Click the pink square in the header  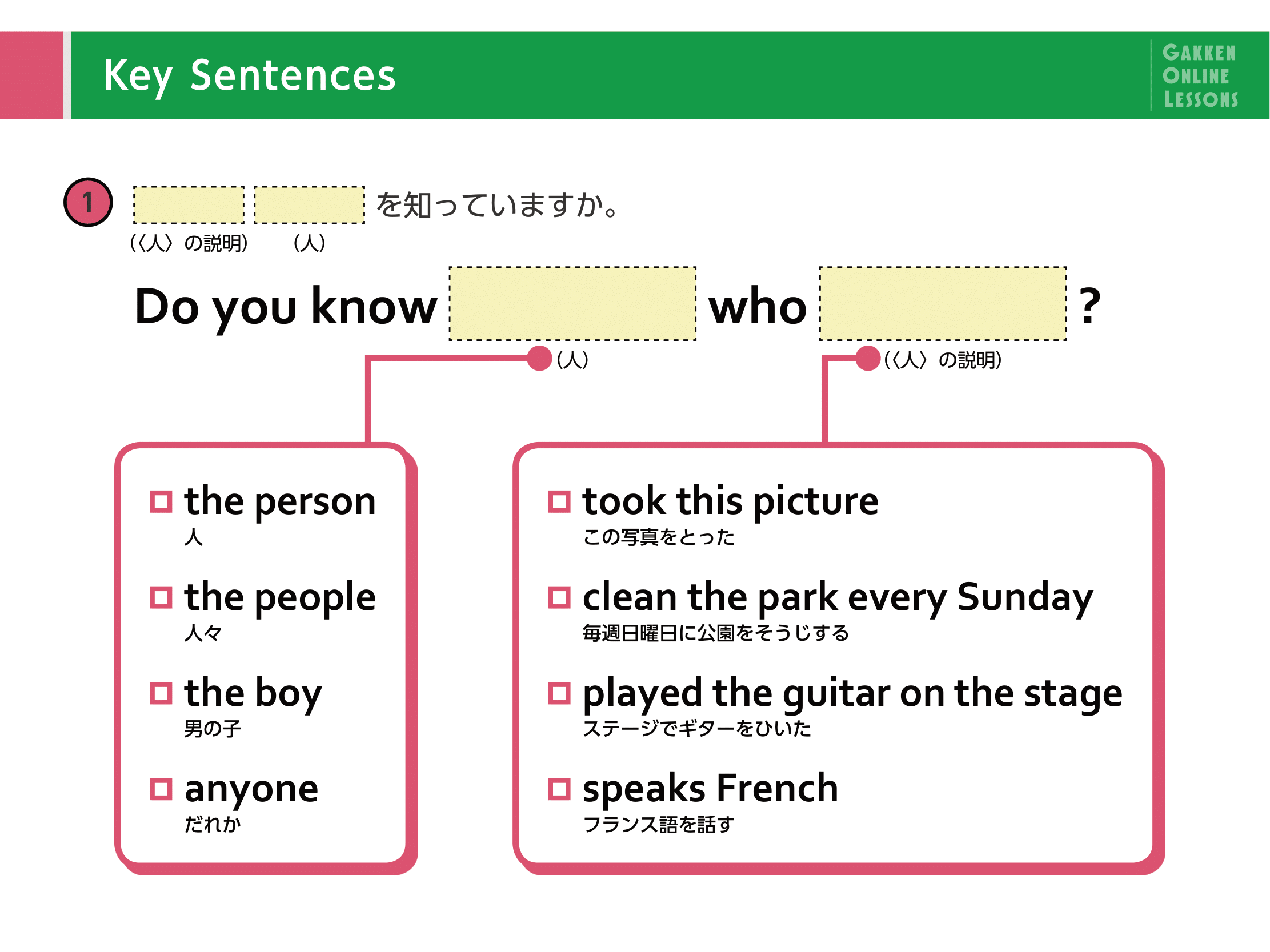(x=31, y=75)
